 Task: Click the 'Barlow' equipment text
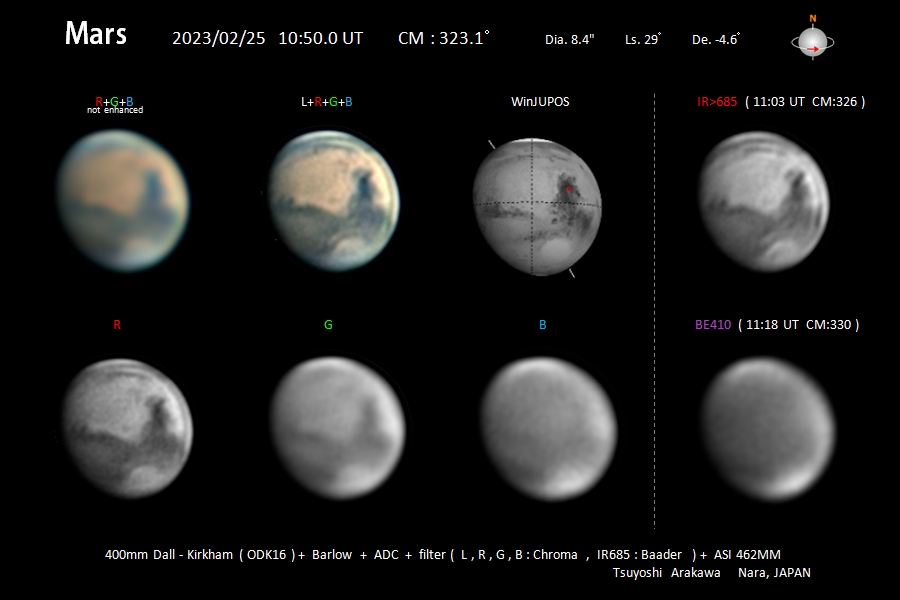click(332, 555)
